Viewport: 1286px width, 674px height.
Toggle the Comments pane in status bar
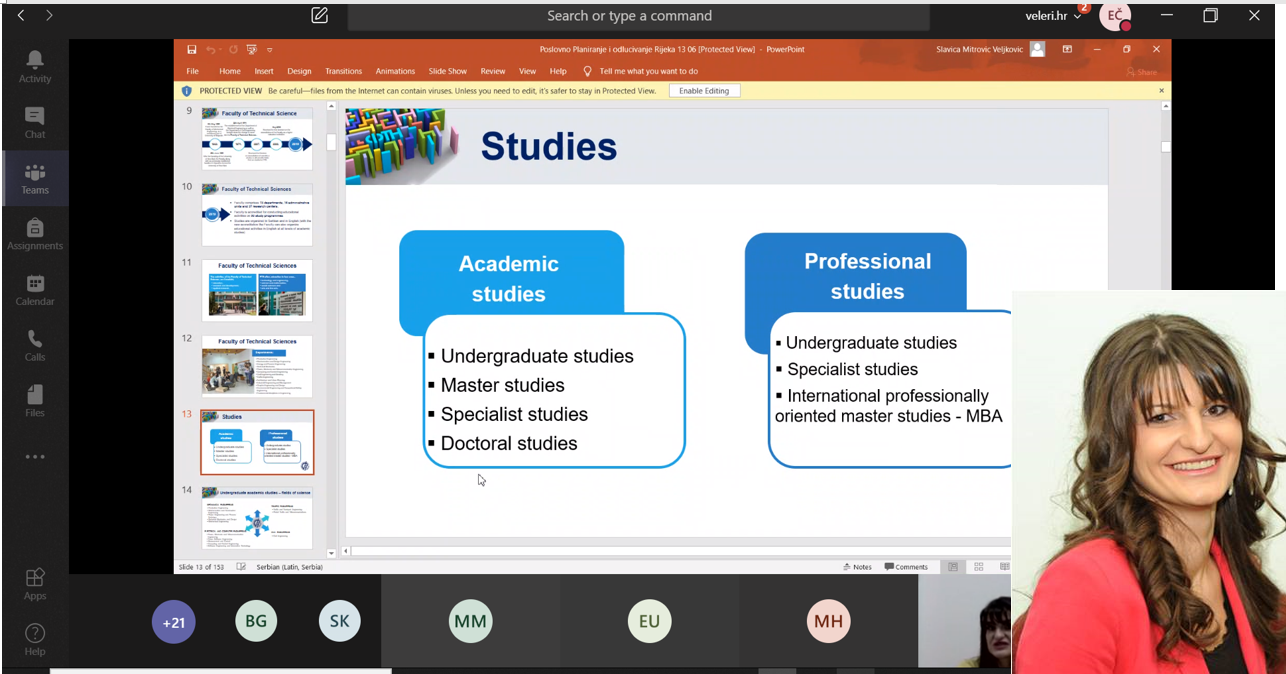pyautogui.click(x=905, y=567)
